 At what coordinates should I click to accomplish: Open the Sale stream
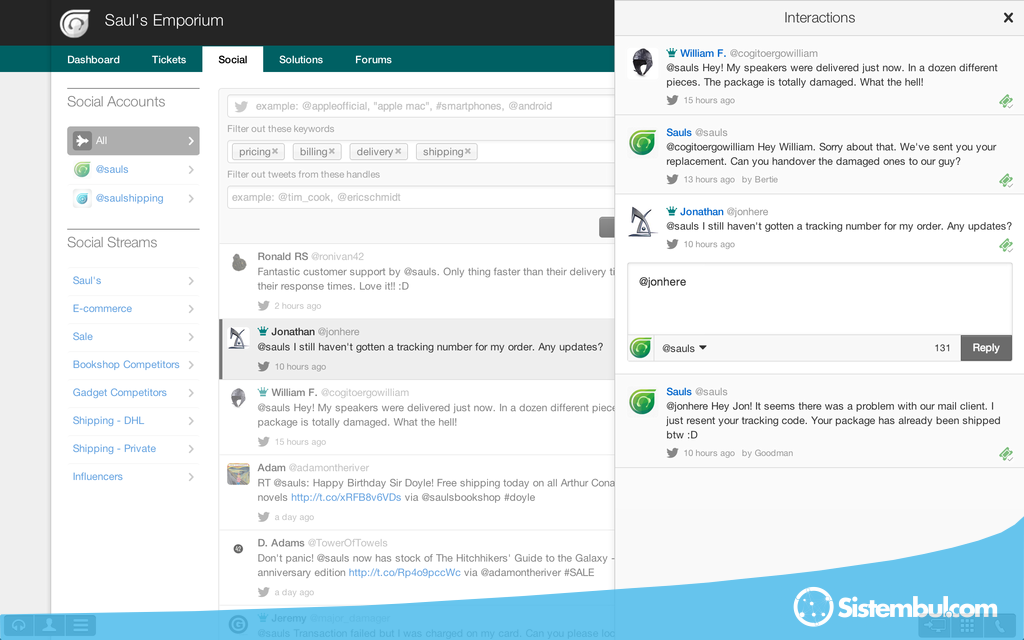[82, 336]
